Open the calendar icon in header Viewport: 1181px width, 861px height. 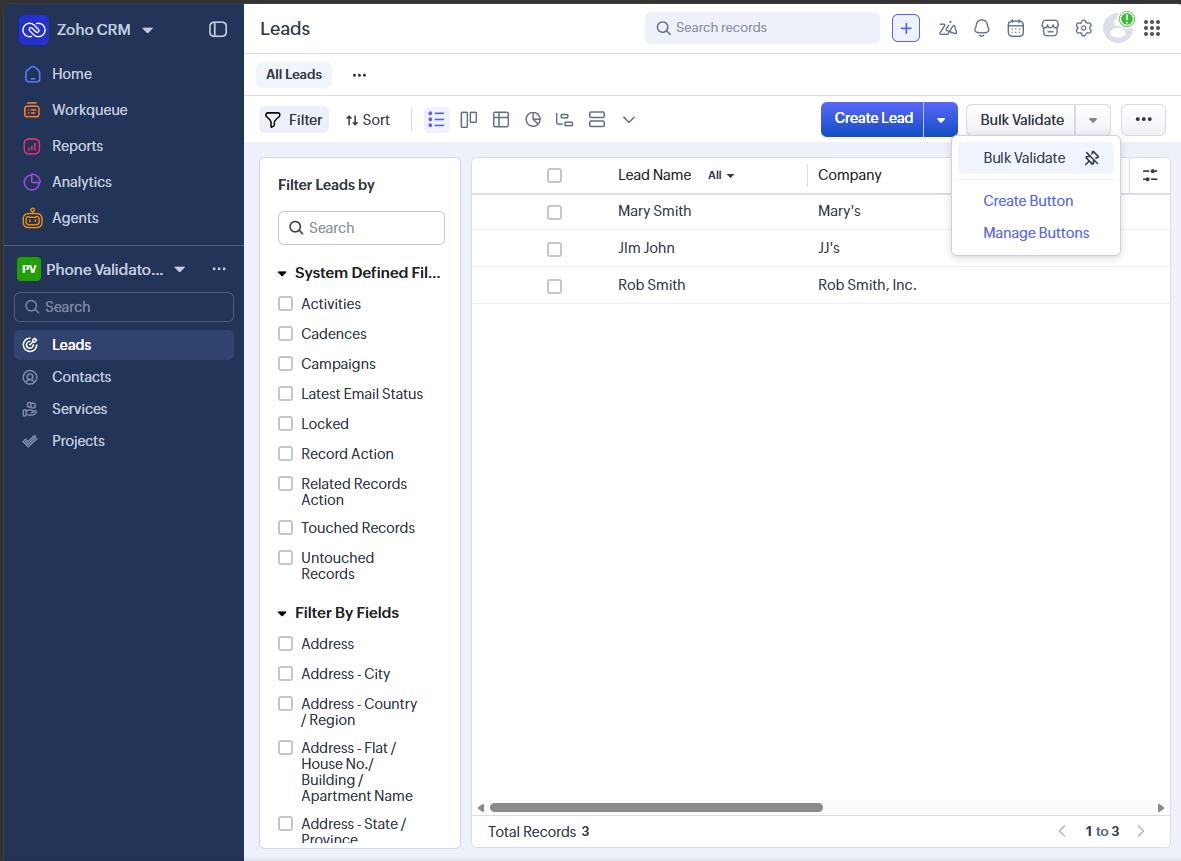pos(1015,29)
